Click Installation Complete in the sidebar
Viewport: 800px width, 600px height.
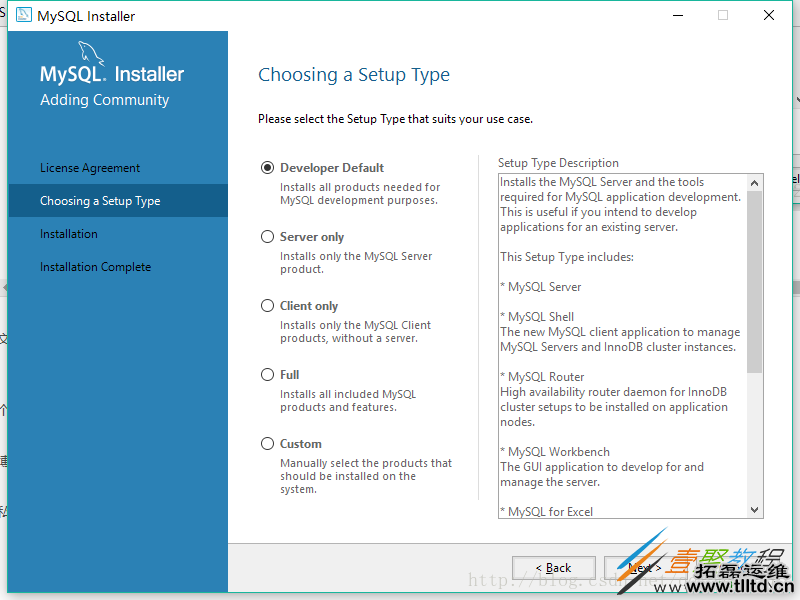tap(95, 267)
